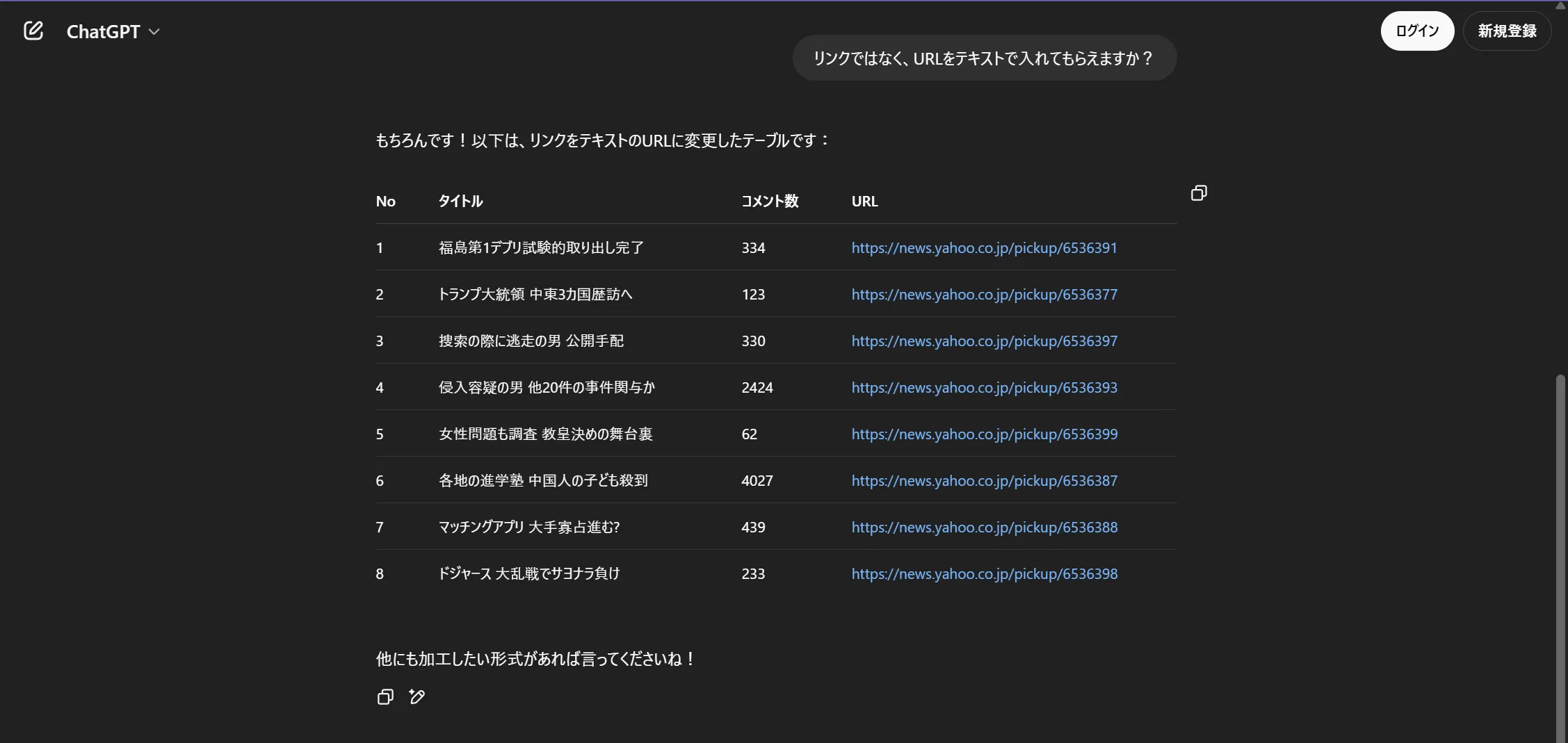The height and width of the screenshot is (743, 1568).
Task: Click the コメント数 column header
Action: [770, 201]
